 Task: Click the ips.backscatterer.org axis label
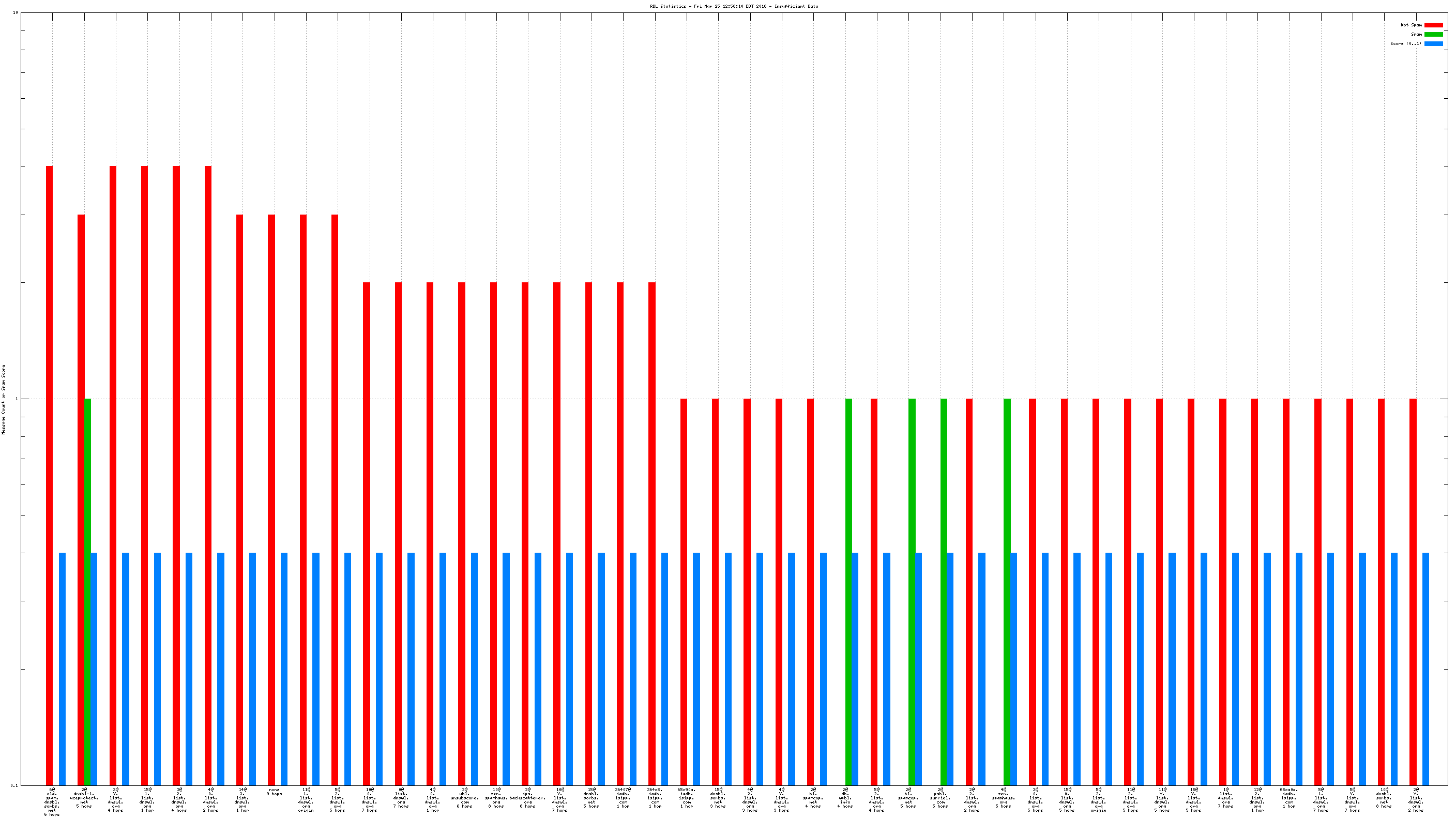click(527, 797)
